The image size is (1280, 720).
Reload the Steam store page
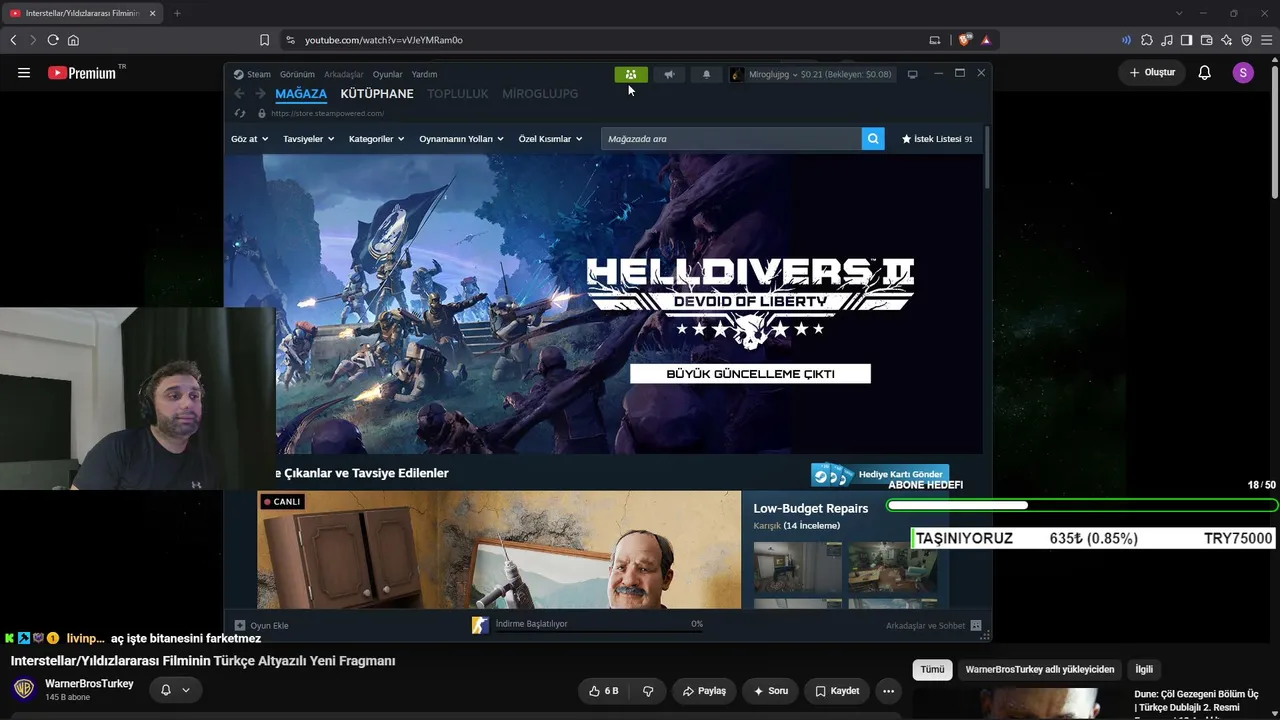(240, 113)
